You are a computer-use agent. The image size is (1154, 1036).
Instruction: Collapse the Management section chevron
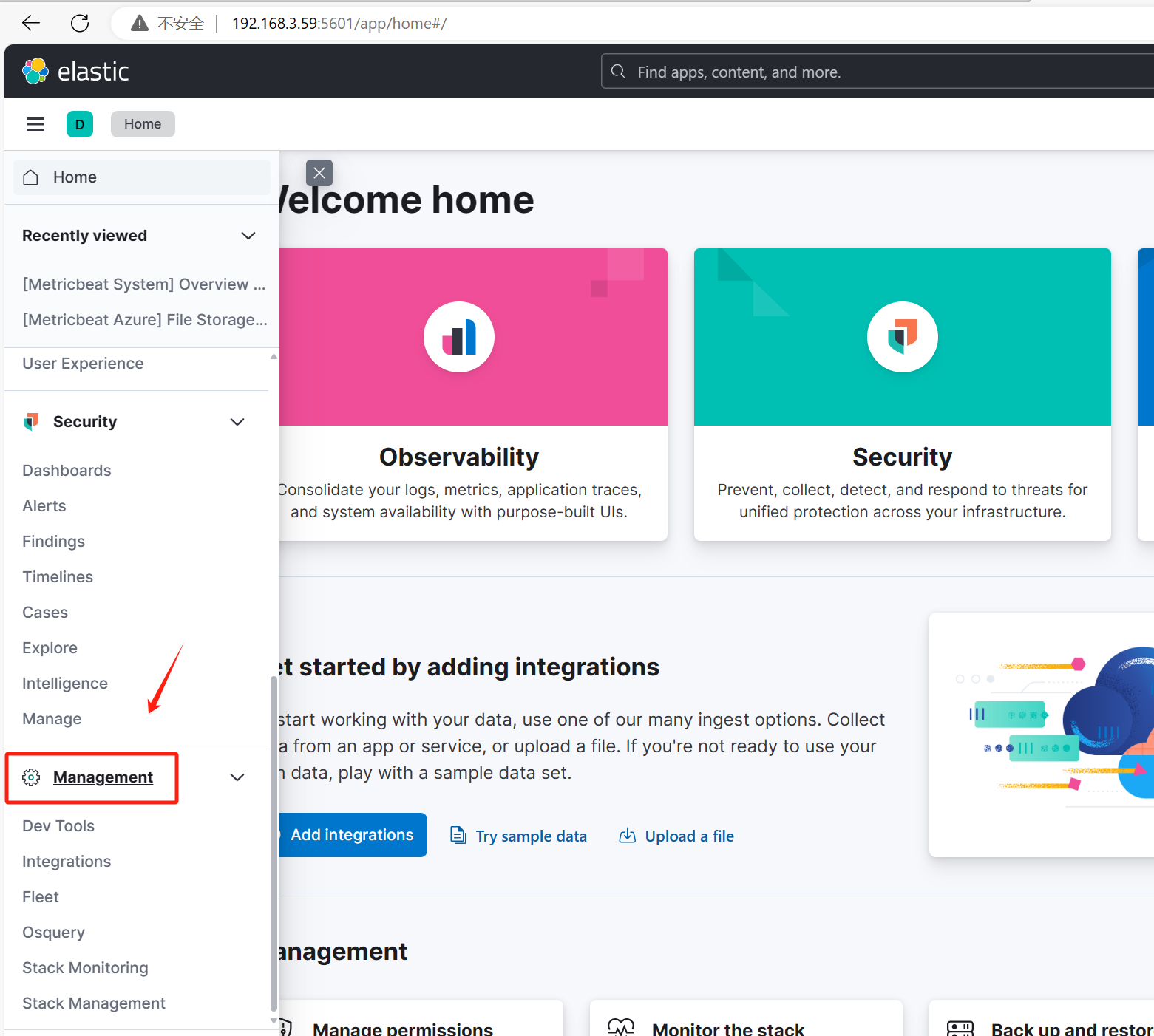[237, 777]
